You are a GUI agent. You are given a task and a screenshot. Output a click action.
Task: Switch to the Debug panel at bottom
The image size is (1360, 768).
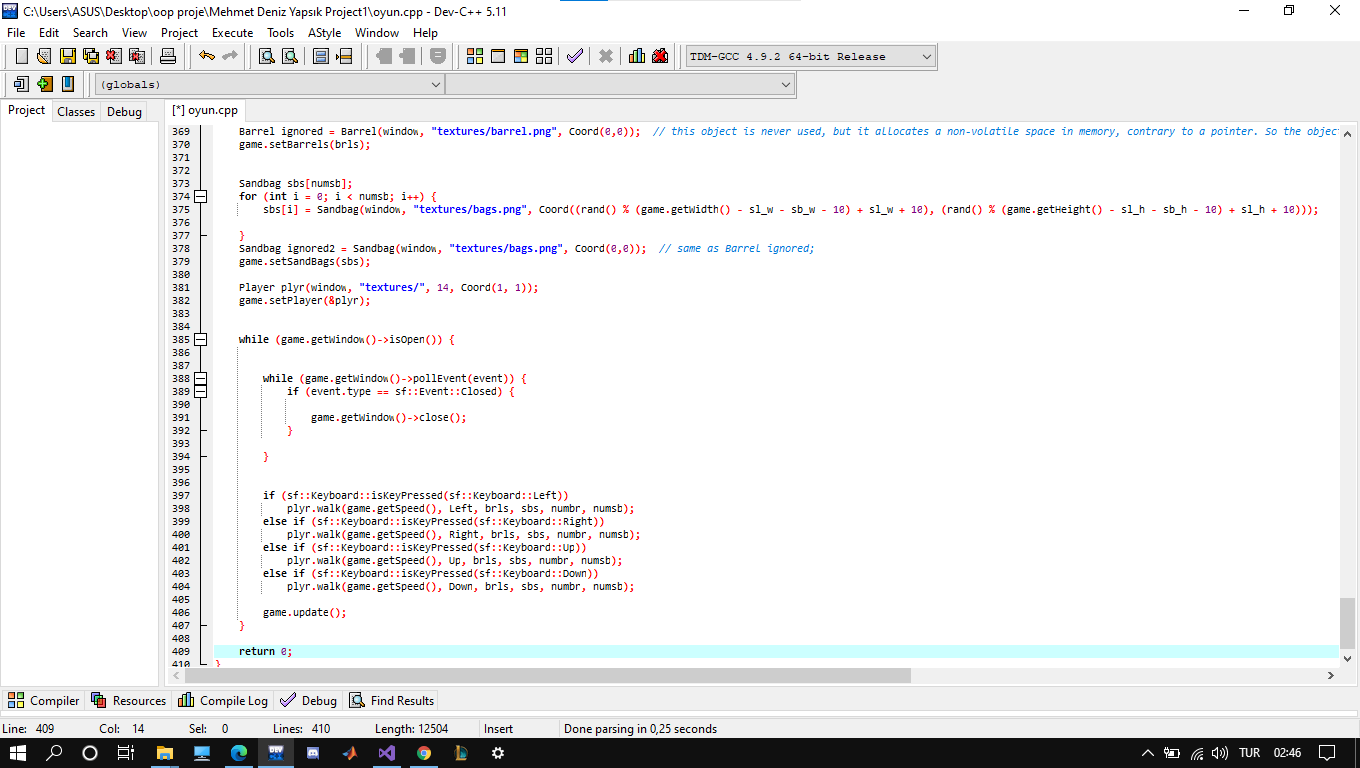[x=307, y=700]
